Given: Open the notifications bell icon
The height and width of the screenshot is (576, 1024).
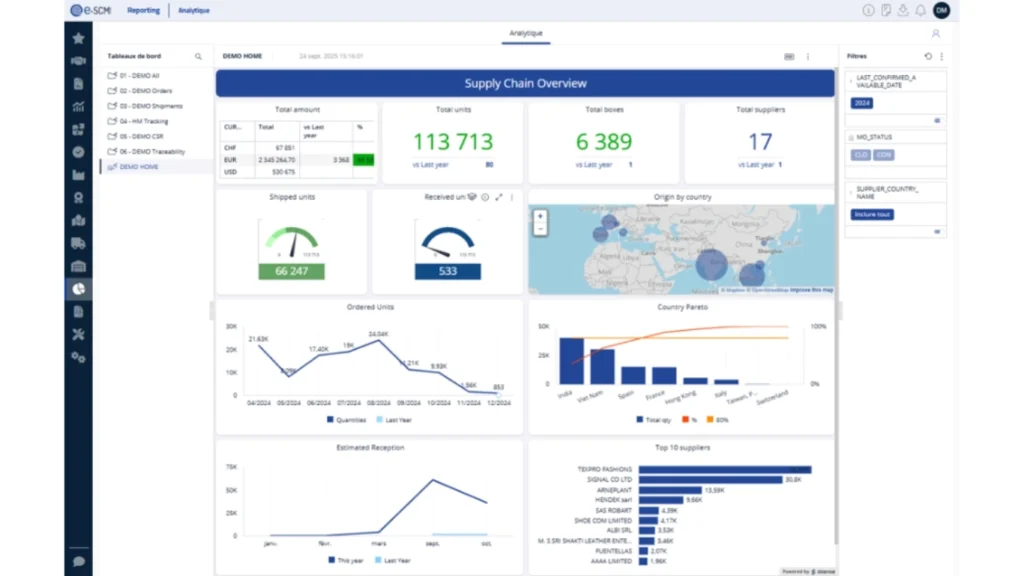Looking at the screenshot, I should (x=920, y=10).
